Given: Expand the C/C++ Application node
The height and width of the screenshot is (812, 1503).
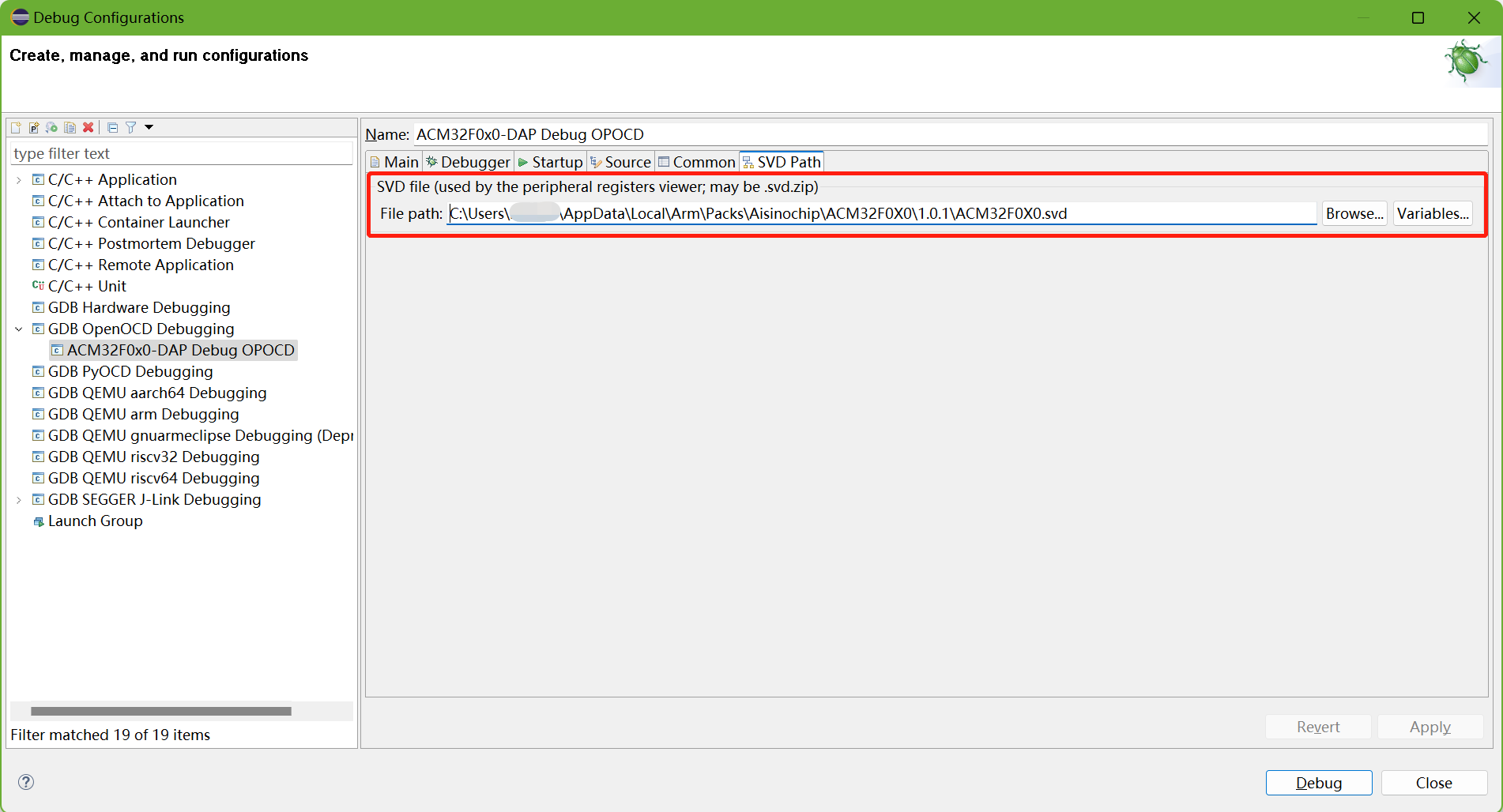Looking at the screenshot, I should [x=19, y=180].
